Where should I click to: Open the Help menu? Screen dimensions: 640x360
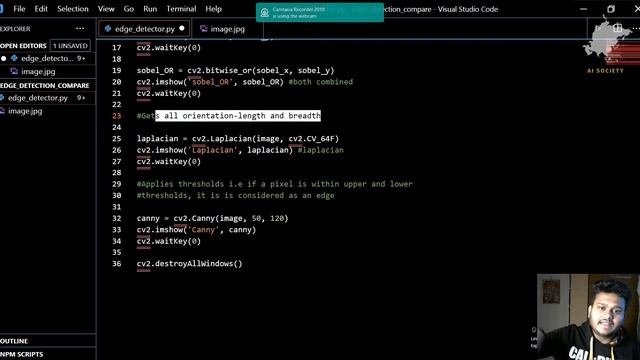coord(213,9)
